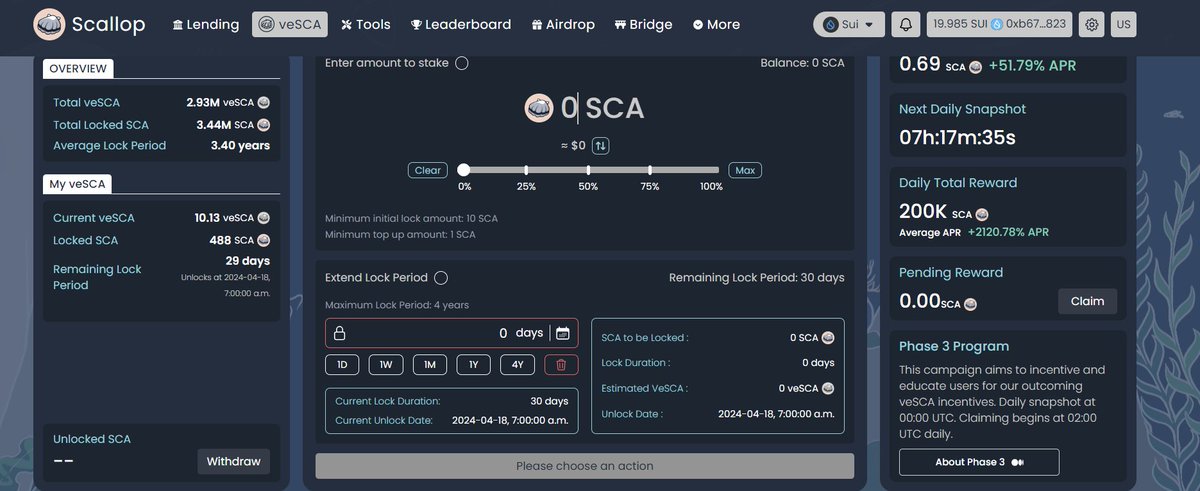The height and width of the screenshot is (491, 1200).
Task: Choose the 1W lock preset
Action: point(385,365)
